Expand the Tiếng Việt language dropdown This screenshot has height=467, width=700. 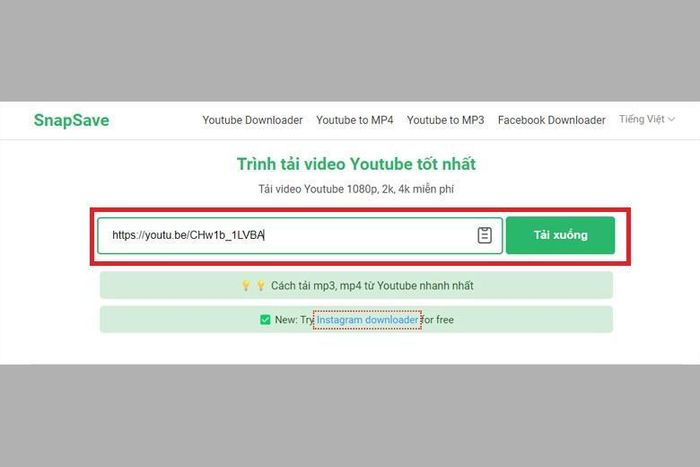click(646, 119)
